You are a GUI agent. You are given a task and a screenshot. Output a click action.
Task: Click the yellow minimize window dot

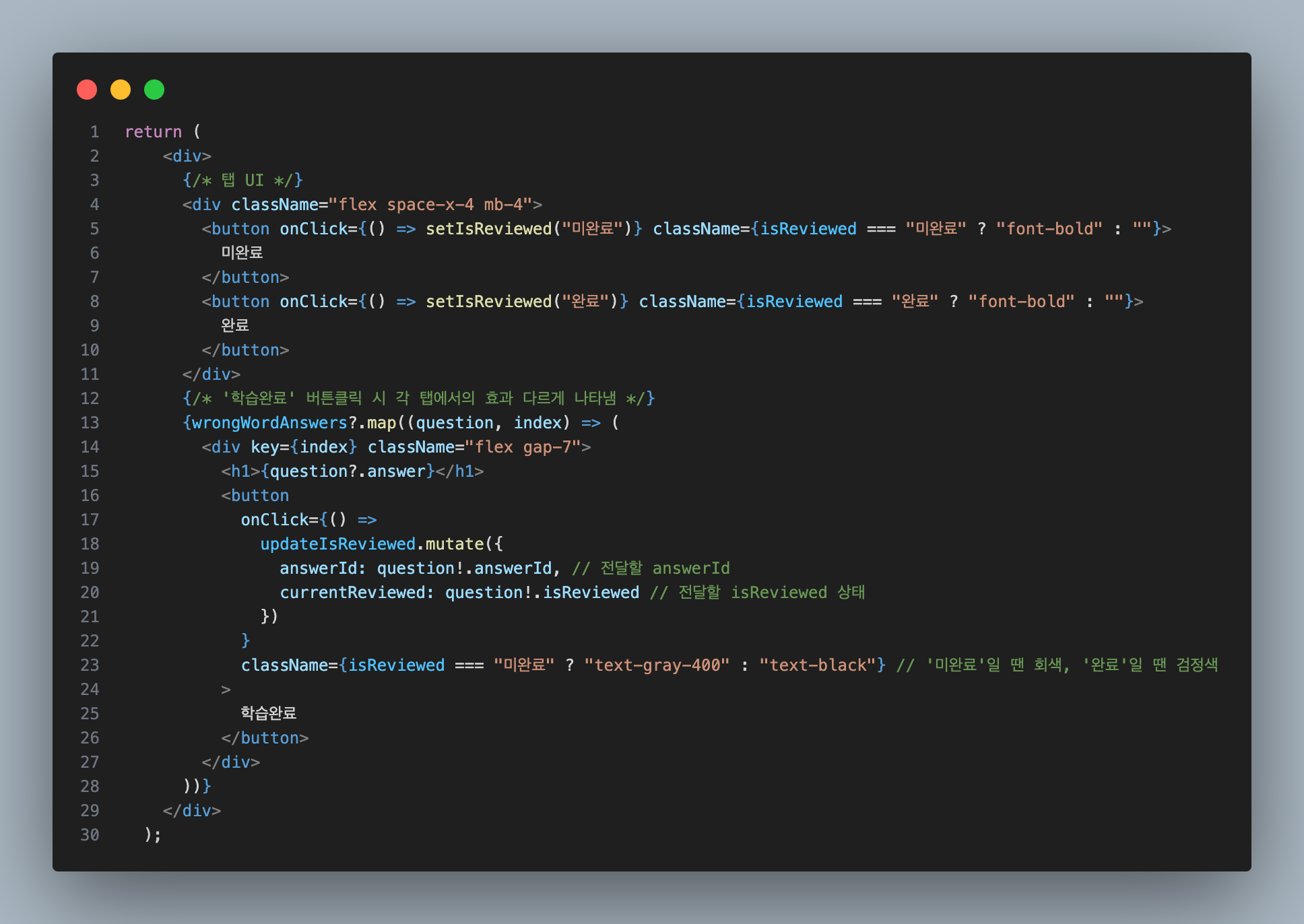121,90
